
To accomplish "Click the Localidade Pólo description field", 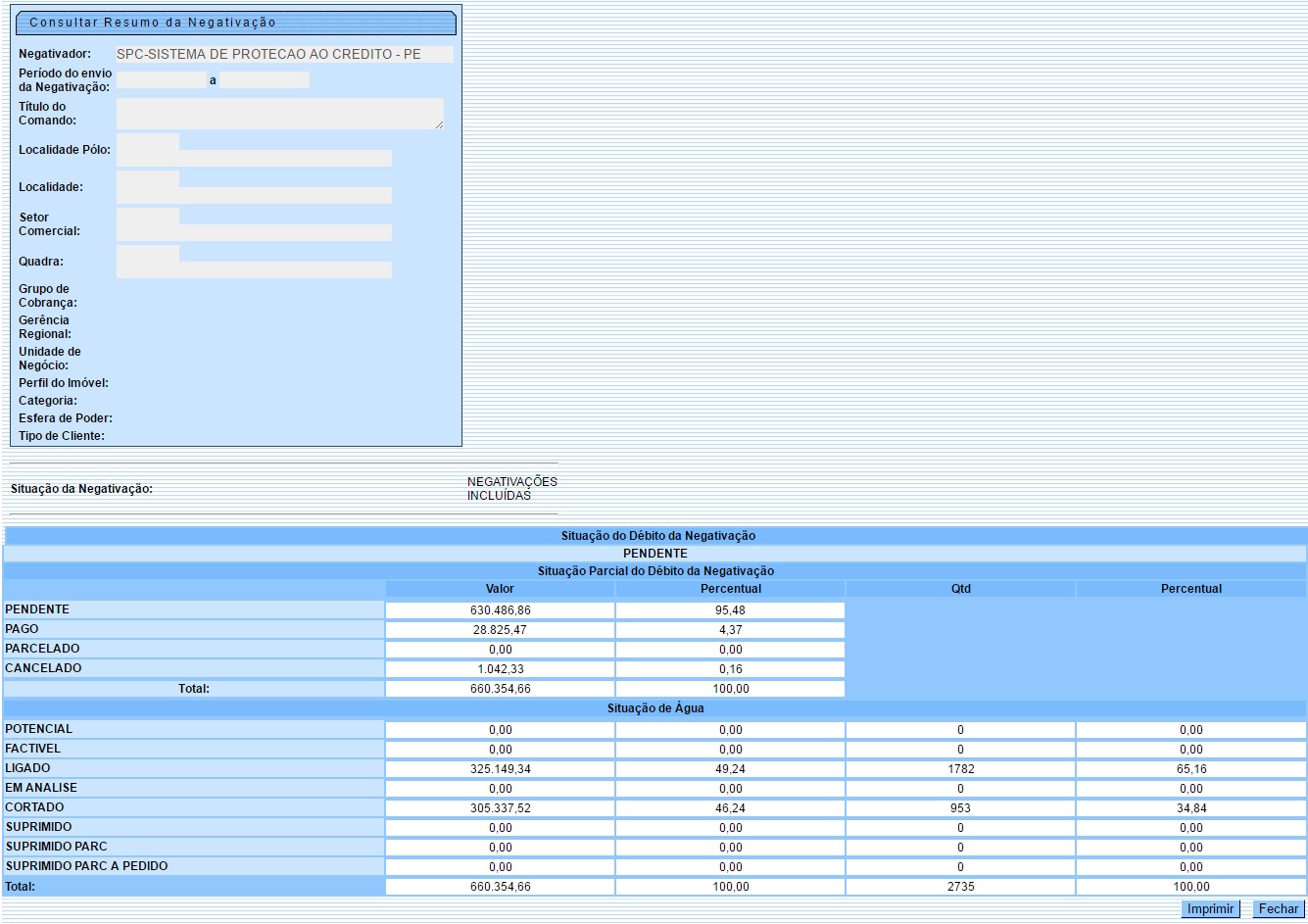I will click(284, 159).
